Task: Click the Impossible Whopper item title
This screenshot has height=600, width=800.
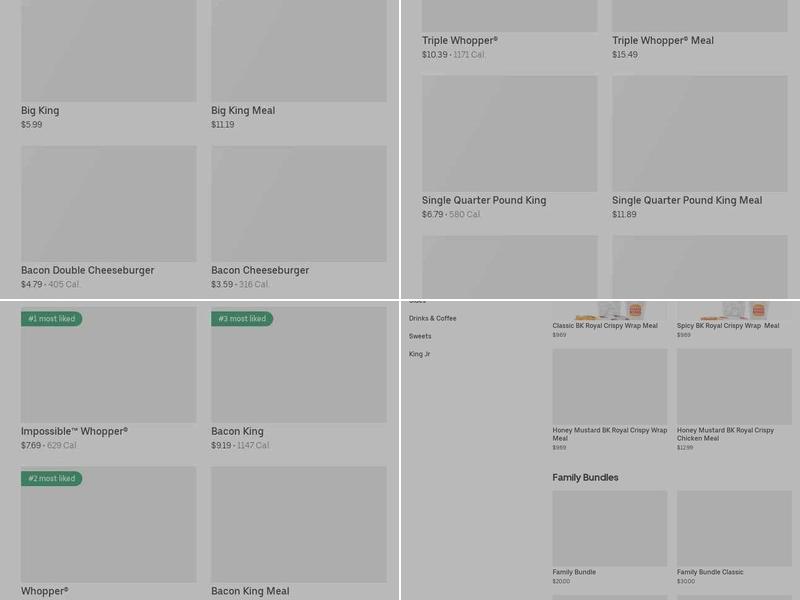Action: [x=74, y=432]
